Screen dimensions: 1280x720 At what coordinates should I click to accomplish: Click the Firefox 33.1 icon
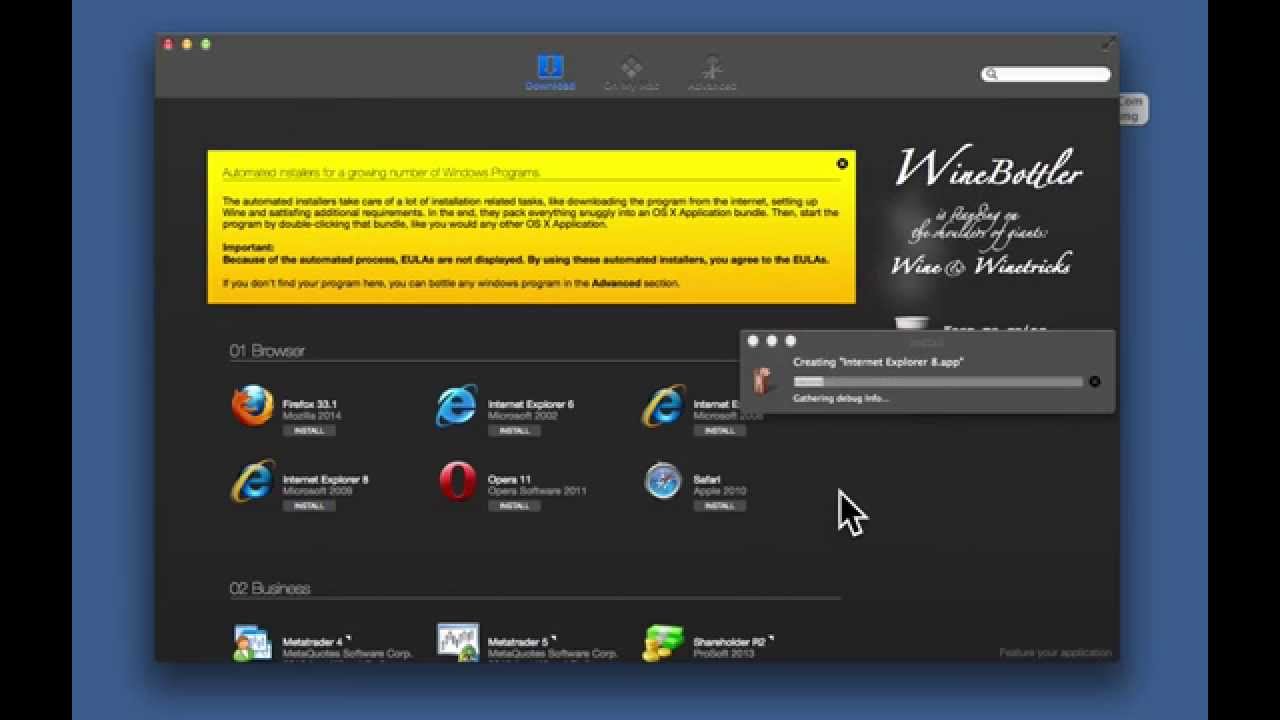coord(252,406)
